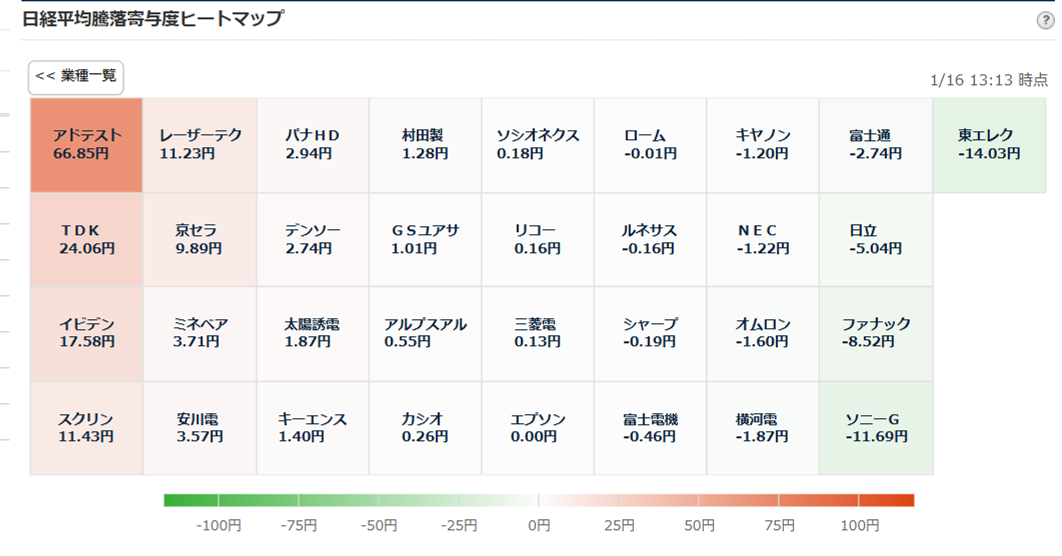Select the イビデン heatmap cell
1062x556 pixels.
point(86,334)
